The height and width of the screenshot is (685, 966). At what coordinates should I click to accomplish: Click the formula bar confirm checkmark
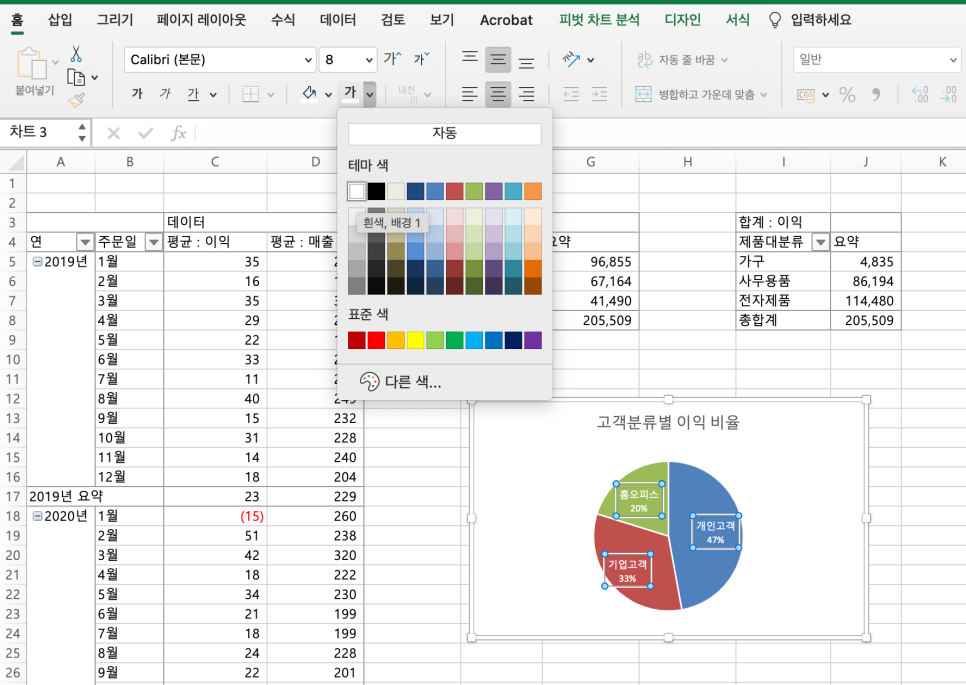point(145,133)
